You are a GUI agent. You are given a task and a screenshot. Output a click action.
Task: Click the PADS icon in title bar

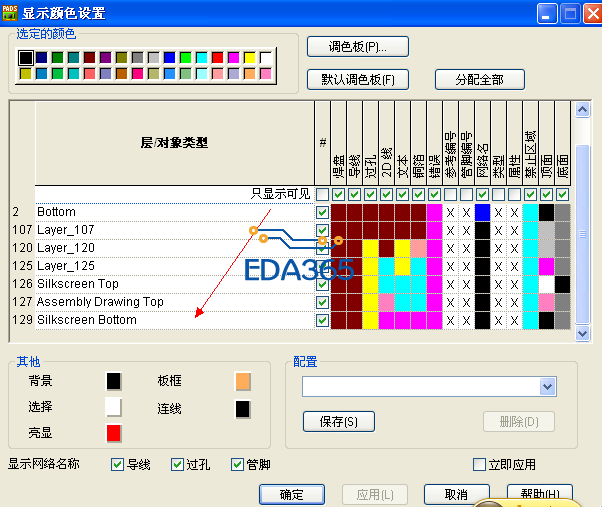click(x=10, y=13)
